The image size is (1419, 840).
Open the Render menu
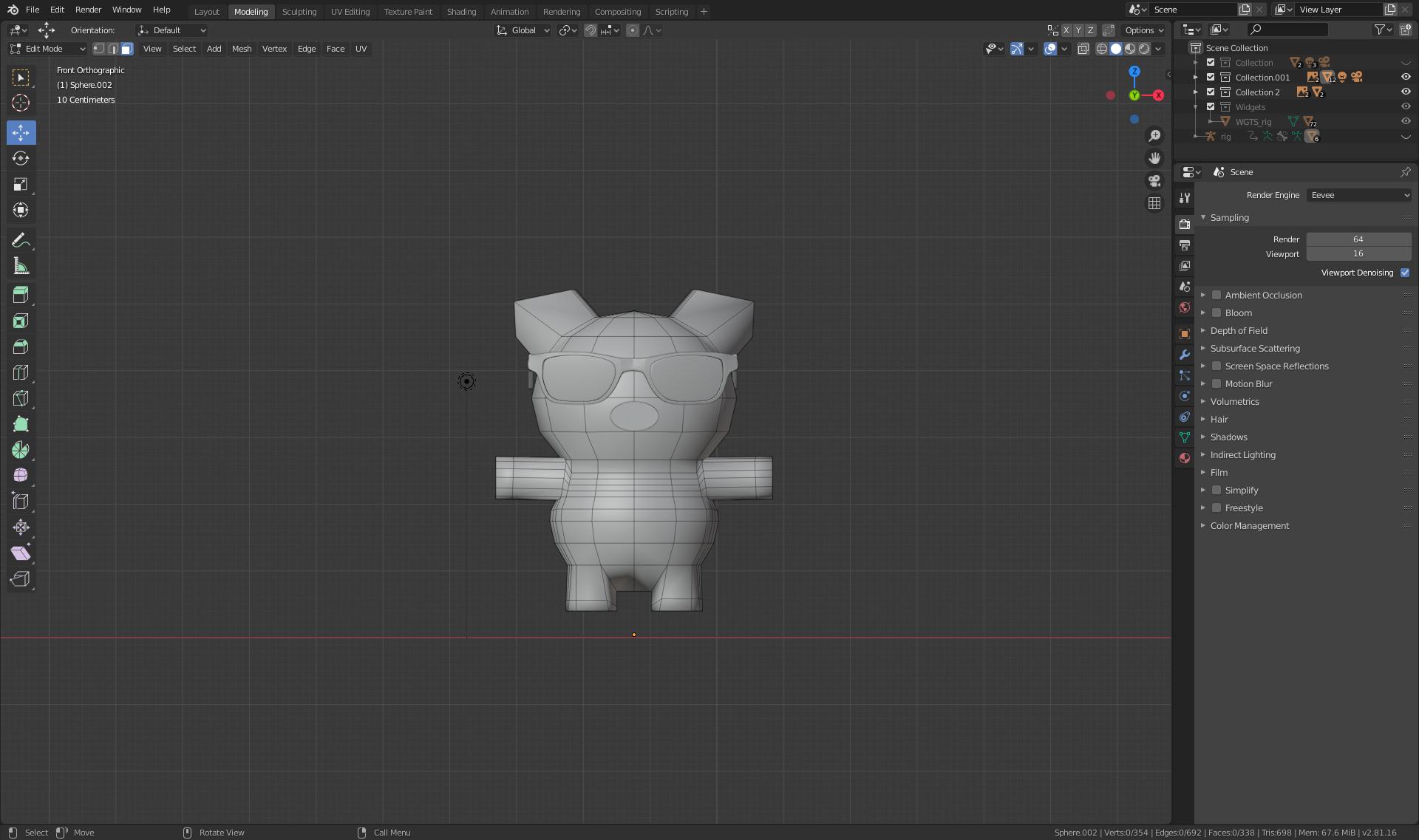(x=88, y=10)
